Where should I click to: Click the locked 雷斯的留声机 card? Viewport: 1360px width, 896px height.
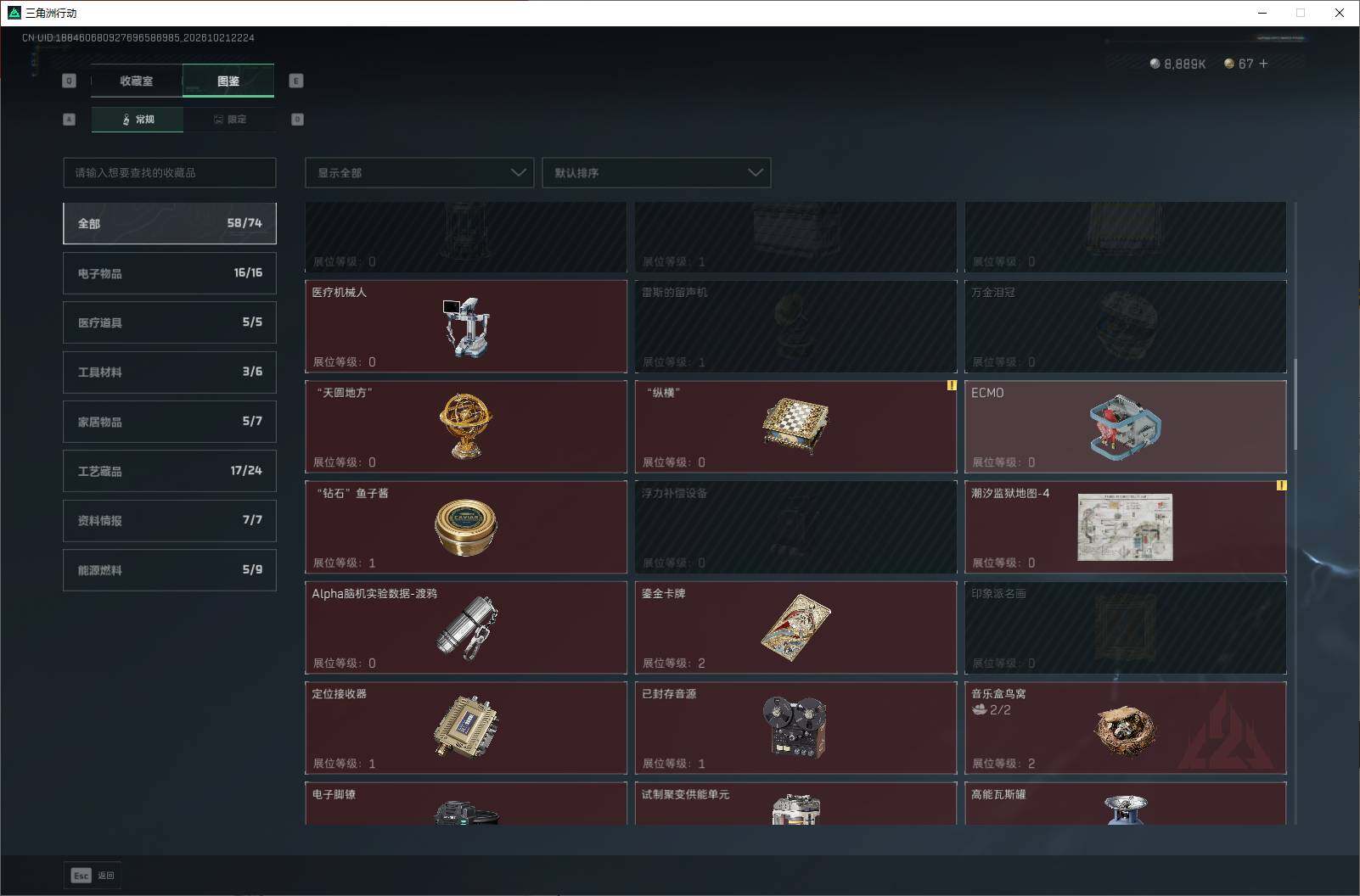[795, 326]
